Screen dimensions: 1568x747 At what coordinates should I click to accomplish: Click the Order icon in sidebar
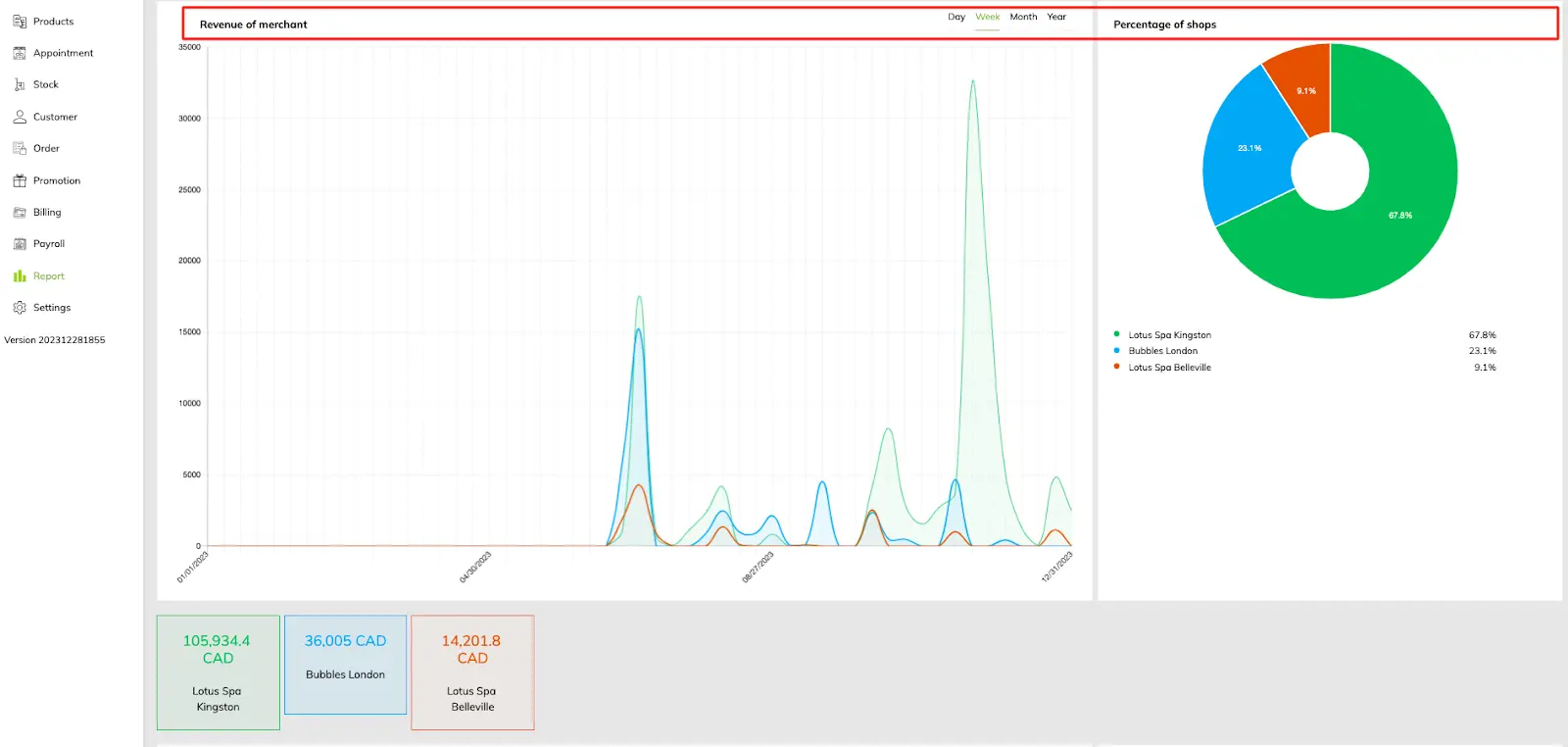click(x=20, y=148)
